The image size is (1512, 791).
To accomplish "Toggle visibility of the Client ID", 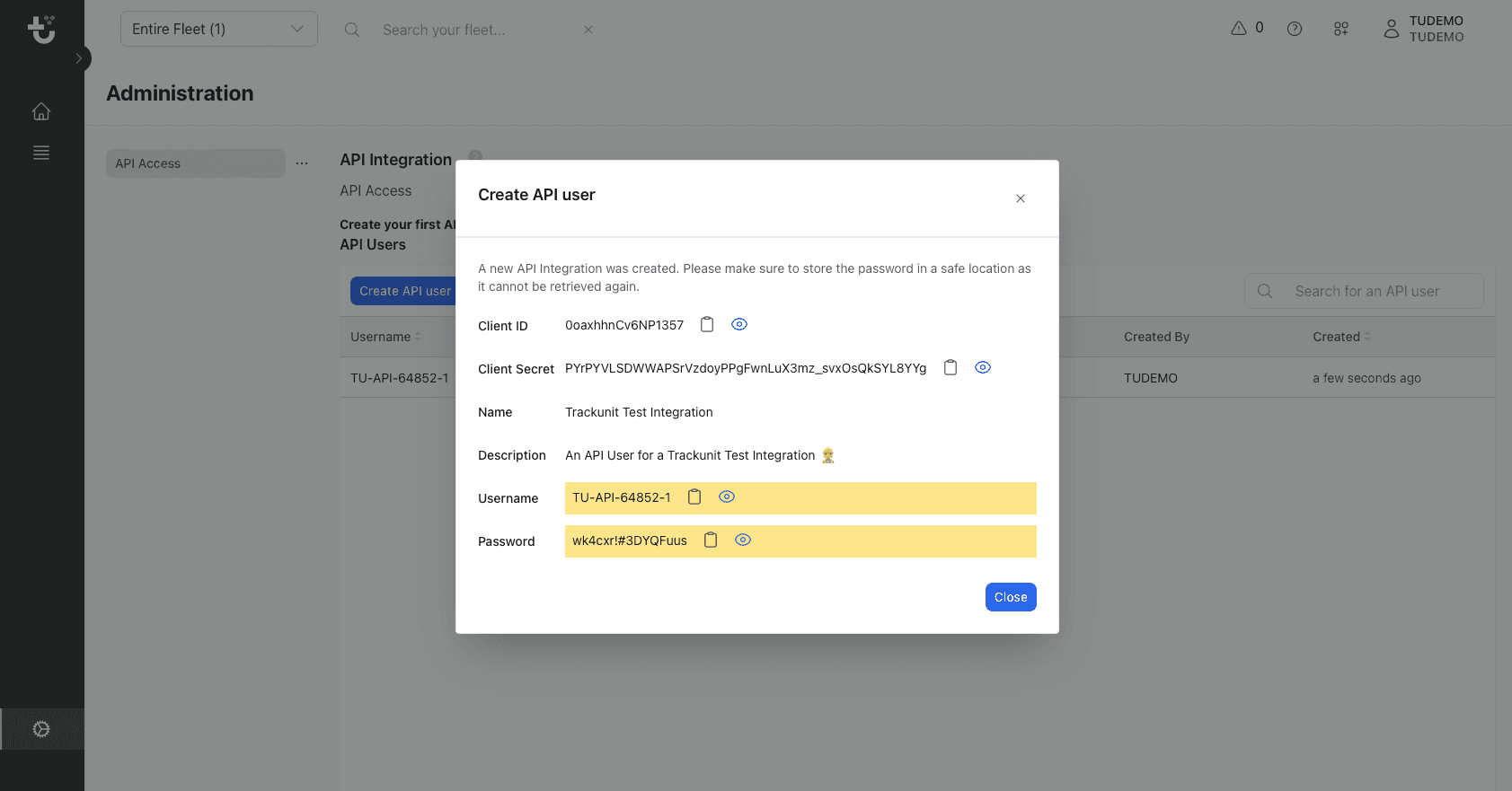I will (x=739, y=325).
